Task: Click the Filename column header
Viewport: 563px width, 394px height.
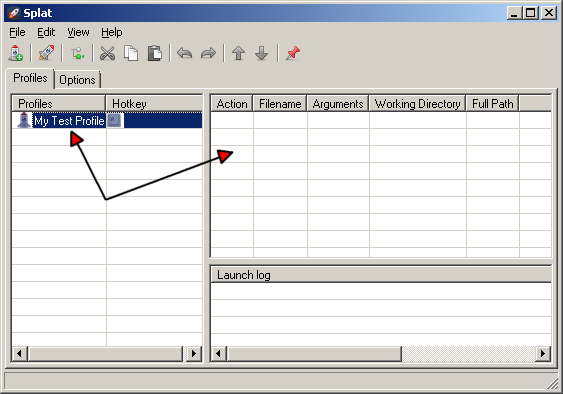Action: [x=280, y=104]
